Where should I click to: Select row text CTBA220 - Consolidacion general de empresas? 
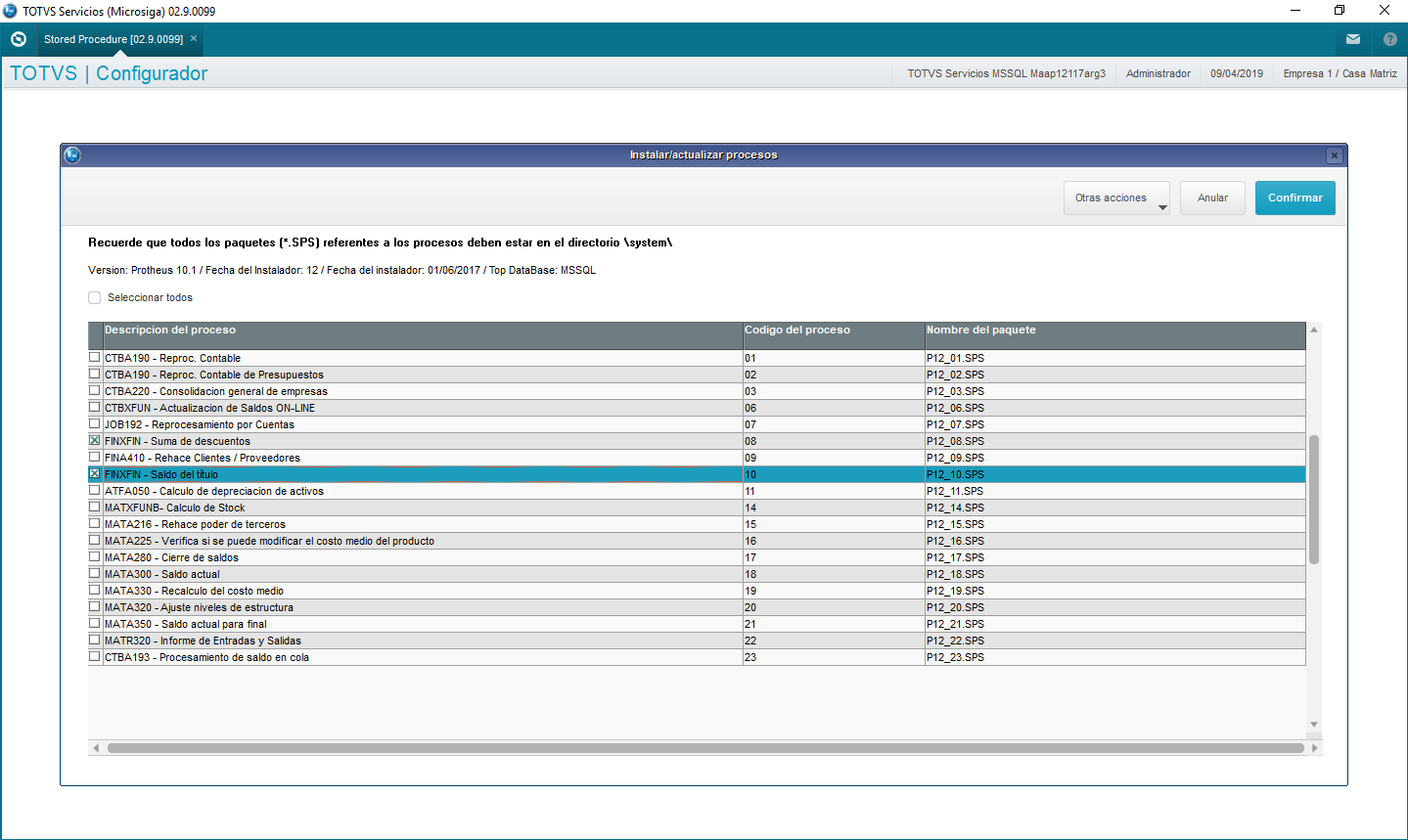(216, 391)
